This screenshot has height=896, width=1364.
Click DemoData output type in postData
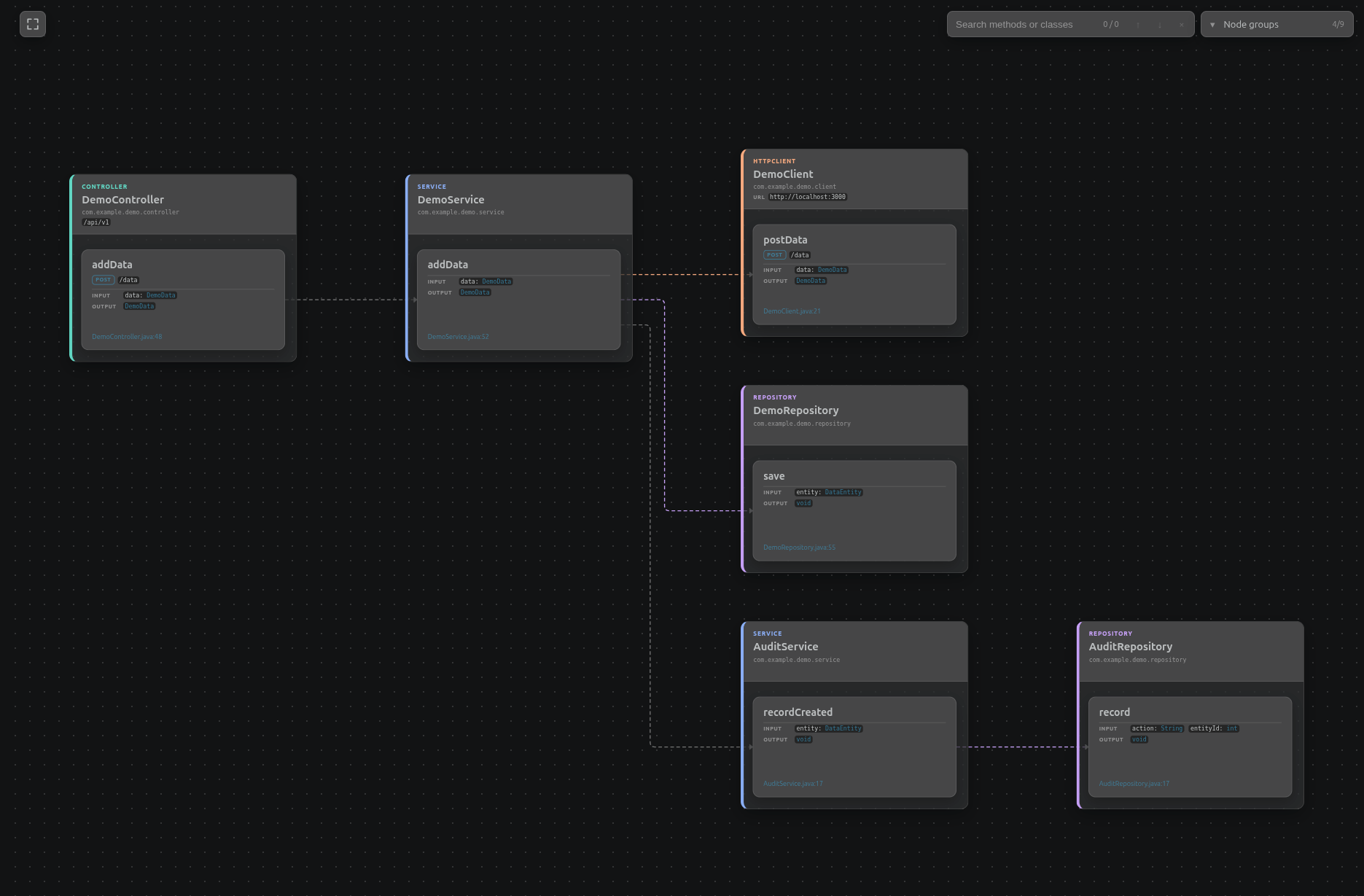pos(811,281)
